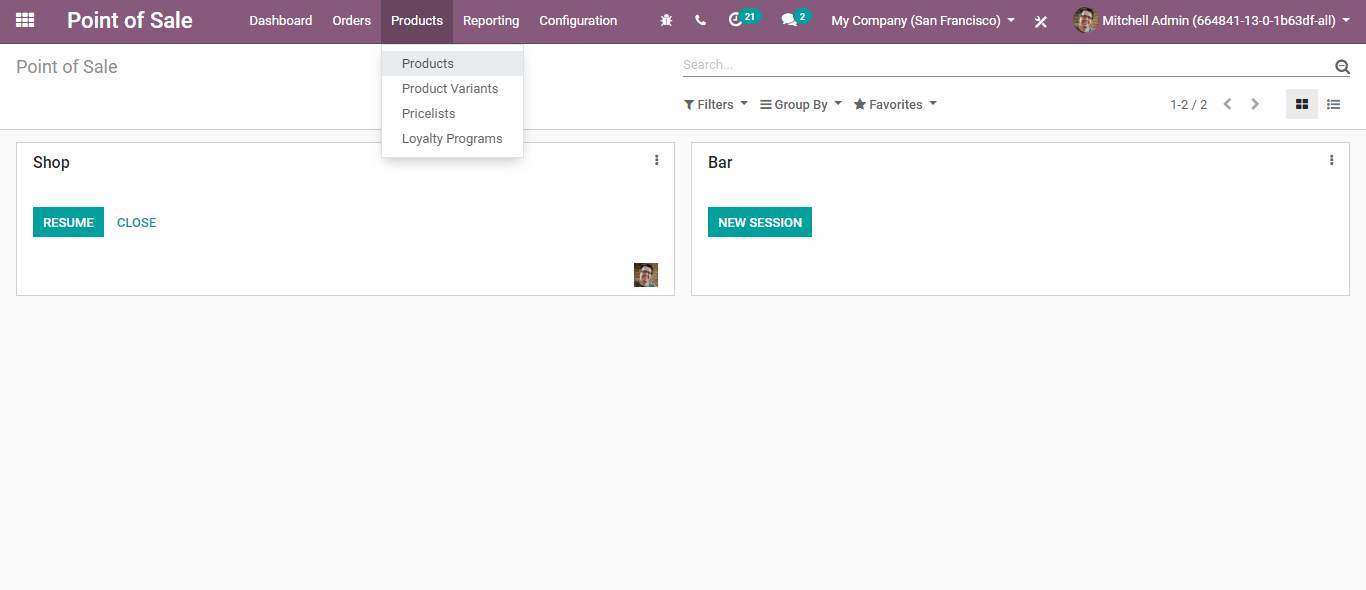Open the phone VoIP icon
Viewport: 1366px width, 590px height.
[x=700, y=20]
